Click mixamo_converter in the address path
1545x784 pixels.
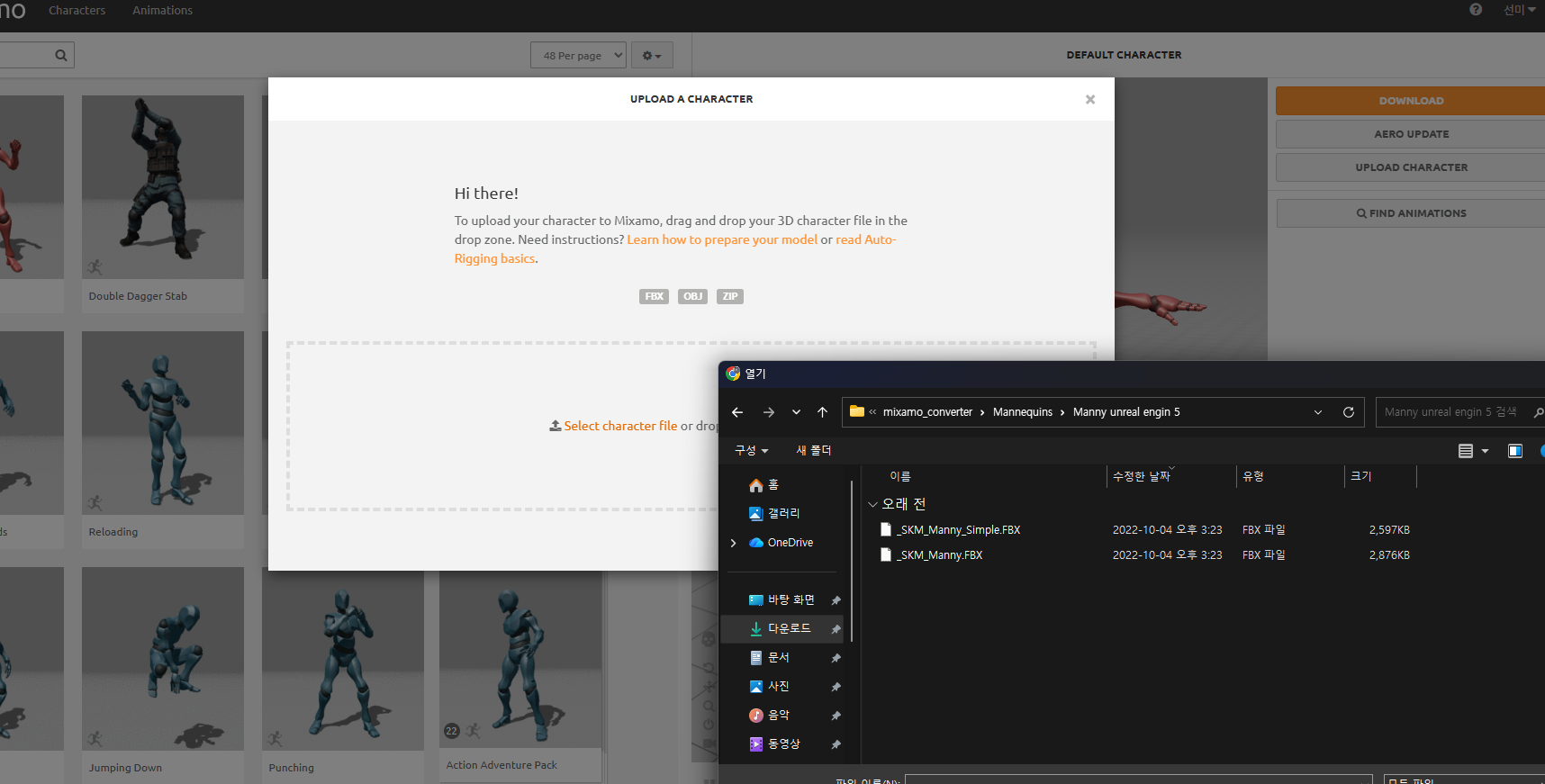[x=927, y=412]
